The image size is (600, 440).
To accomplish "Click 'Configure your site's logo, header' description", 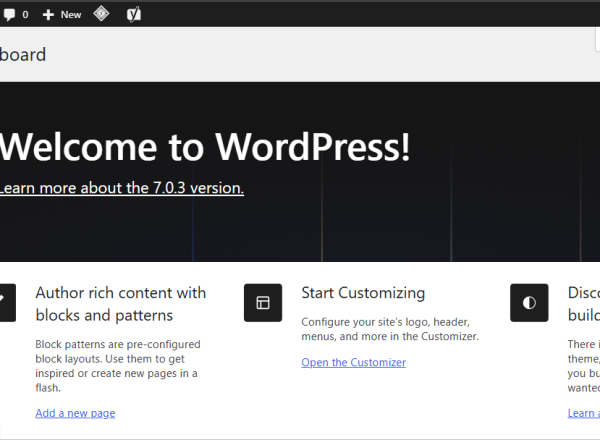I will coord(390,329).
